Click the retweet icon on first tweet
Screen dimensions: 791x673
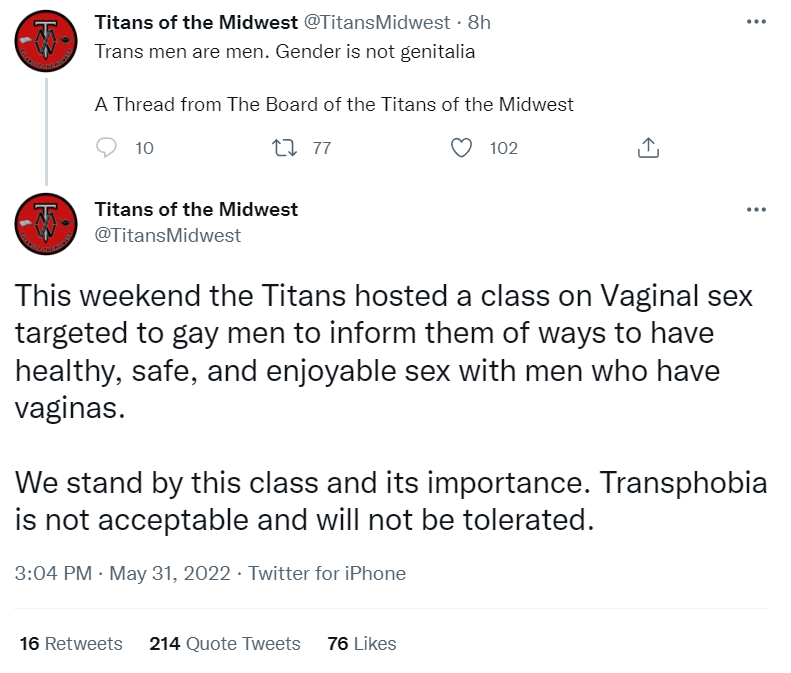(284, 148)
